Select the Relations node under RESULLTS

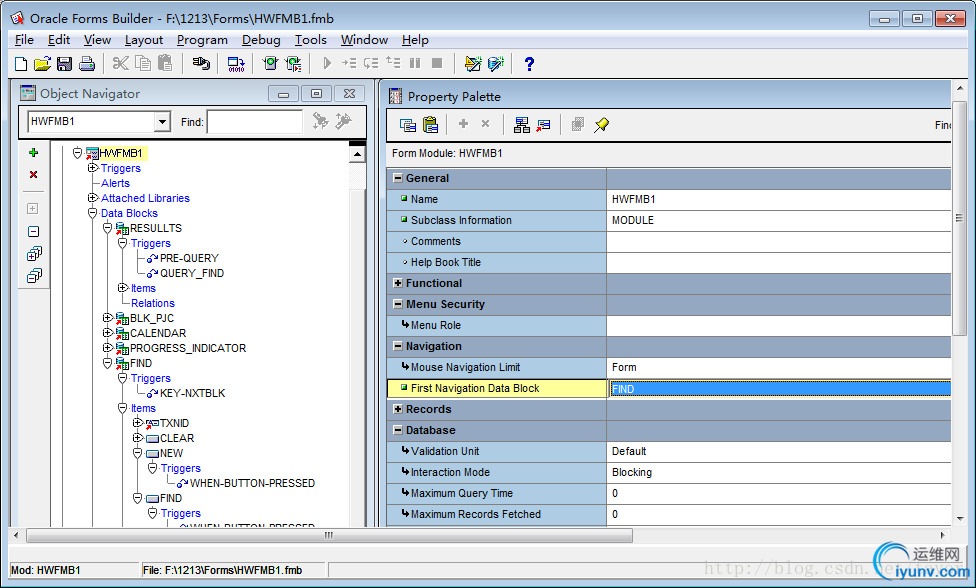152,303
